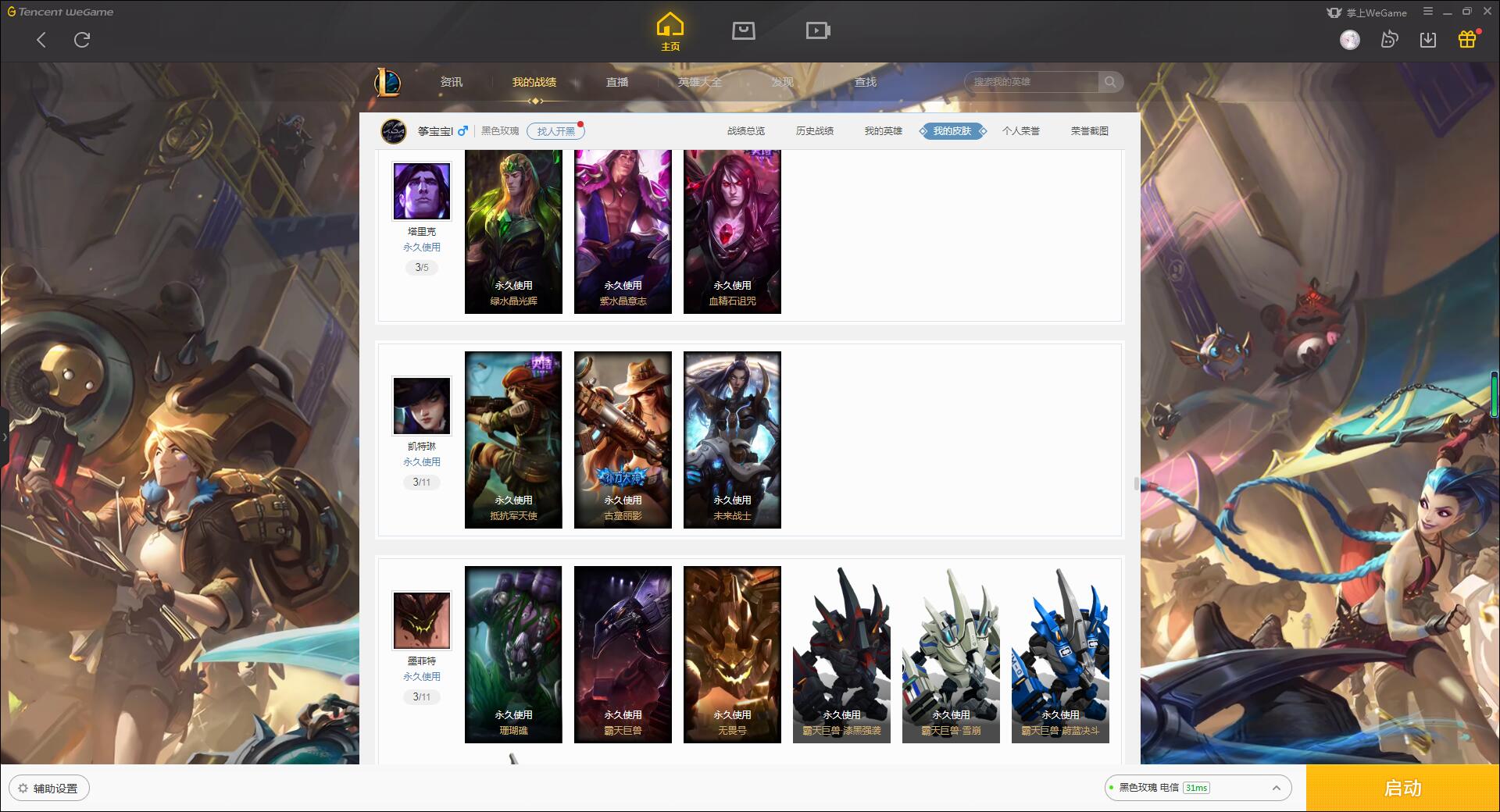Go back with the left arrow icon

[41, 40]
